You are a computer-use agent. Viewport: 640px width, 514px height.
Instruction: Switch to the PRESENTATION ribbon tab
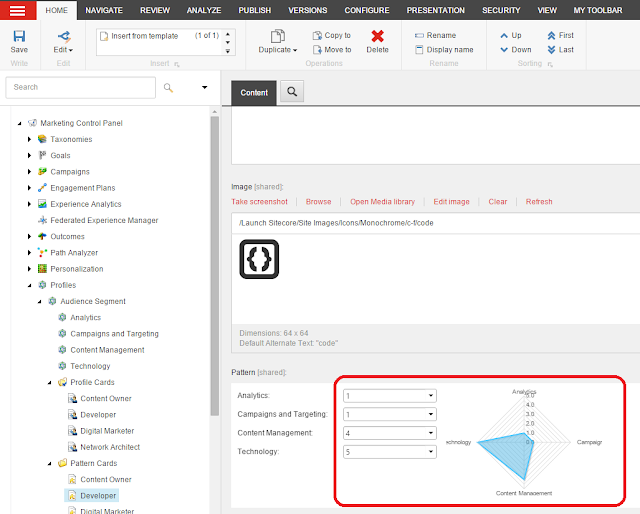[436, 10]
